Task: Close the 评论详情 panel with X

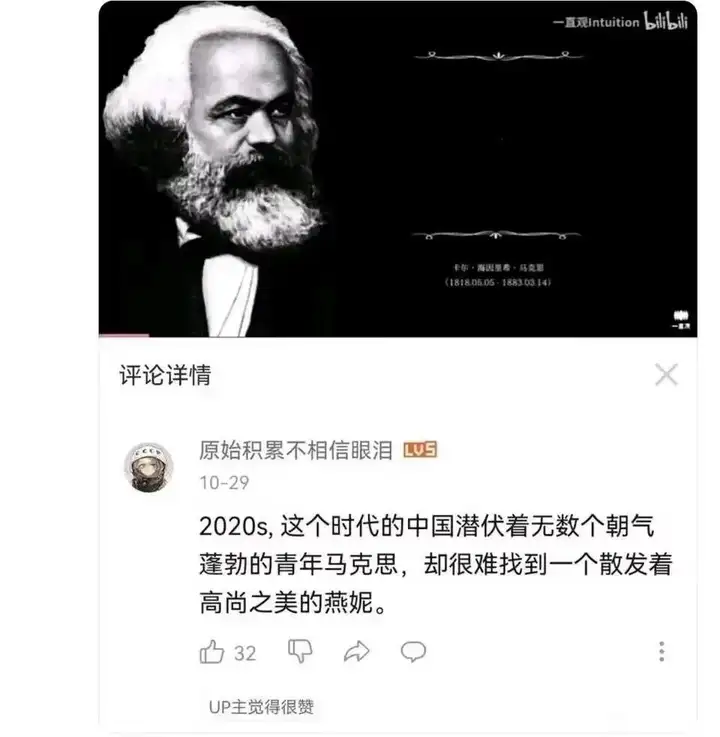Action: pyautogui.click(x=666, y=375)
